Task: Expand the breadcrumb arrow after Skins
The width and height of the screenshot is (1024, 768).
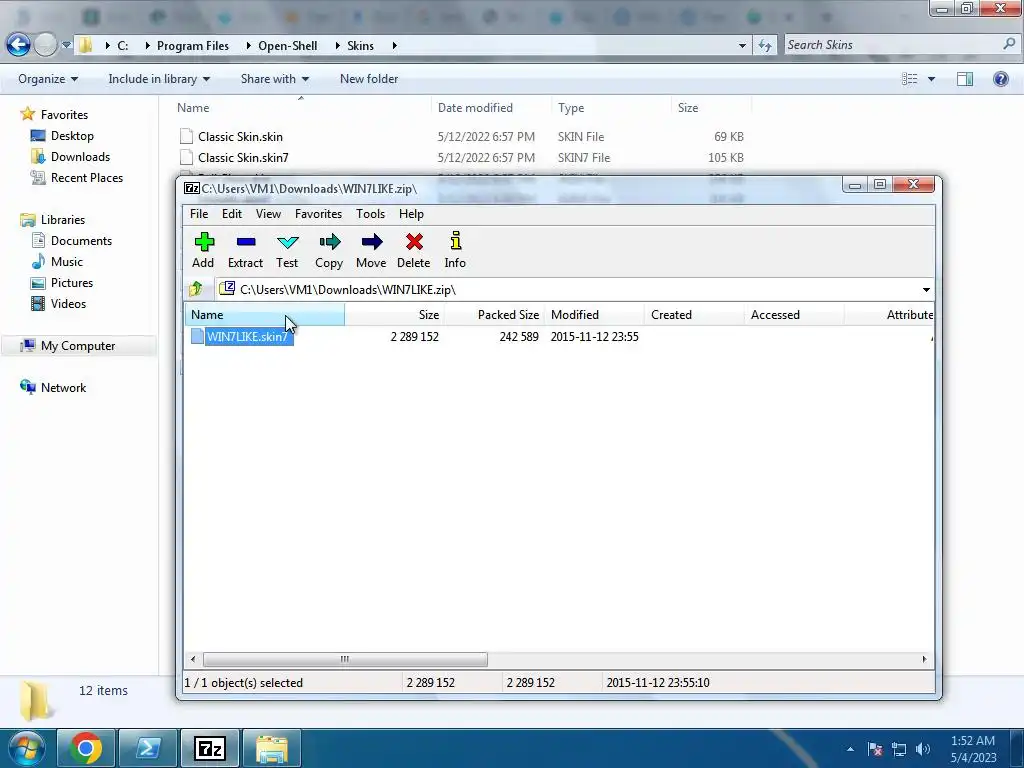Action: point(394,46)
